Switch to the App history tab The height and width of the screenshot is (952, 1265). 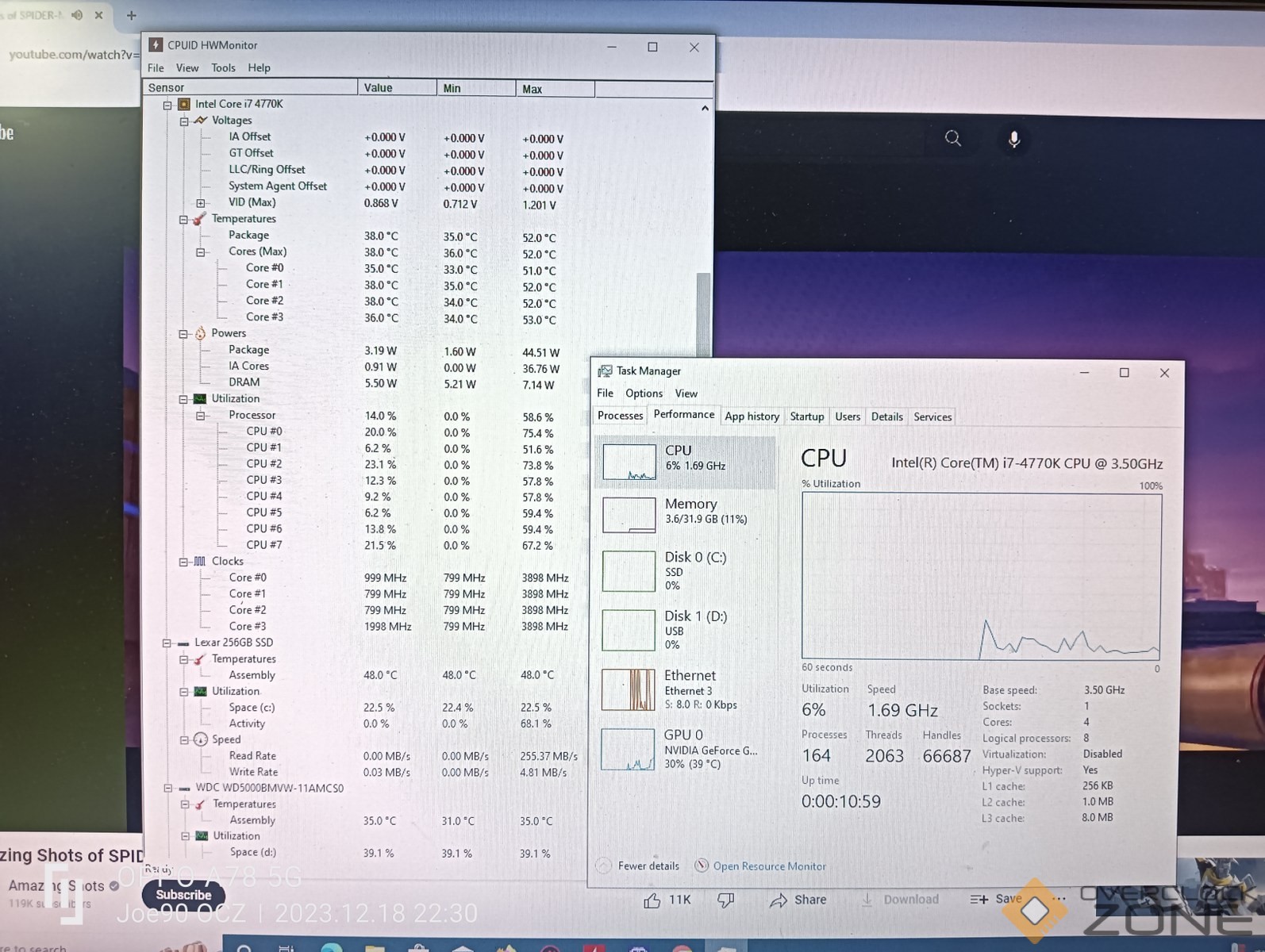coord(752,416)
